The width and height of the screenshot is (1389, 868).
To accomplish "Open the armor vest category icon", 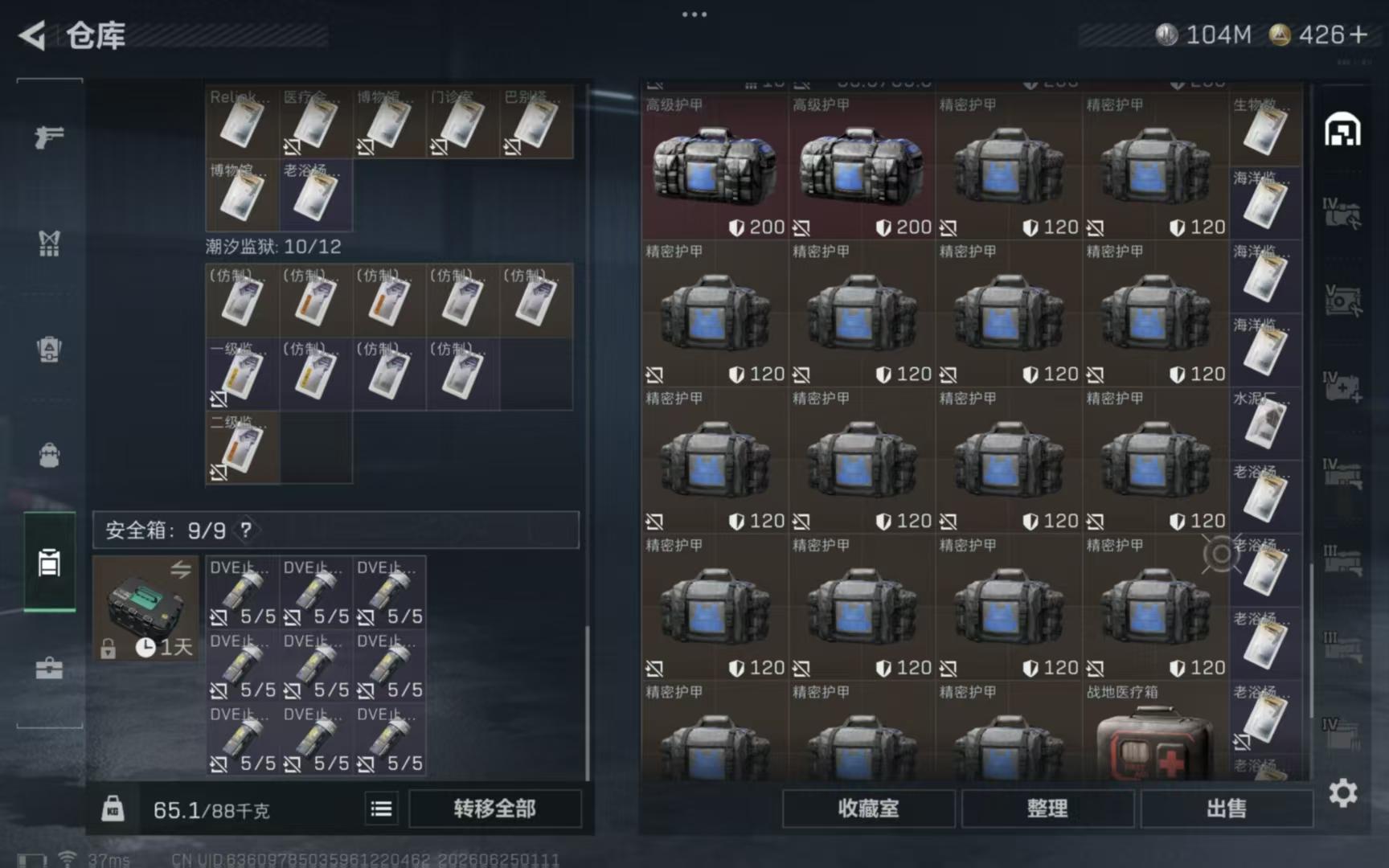I will coord(49,244).
